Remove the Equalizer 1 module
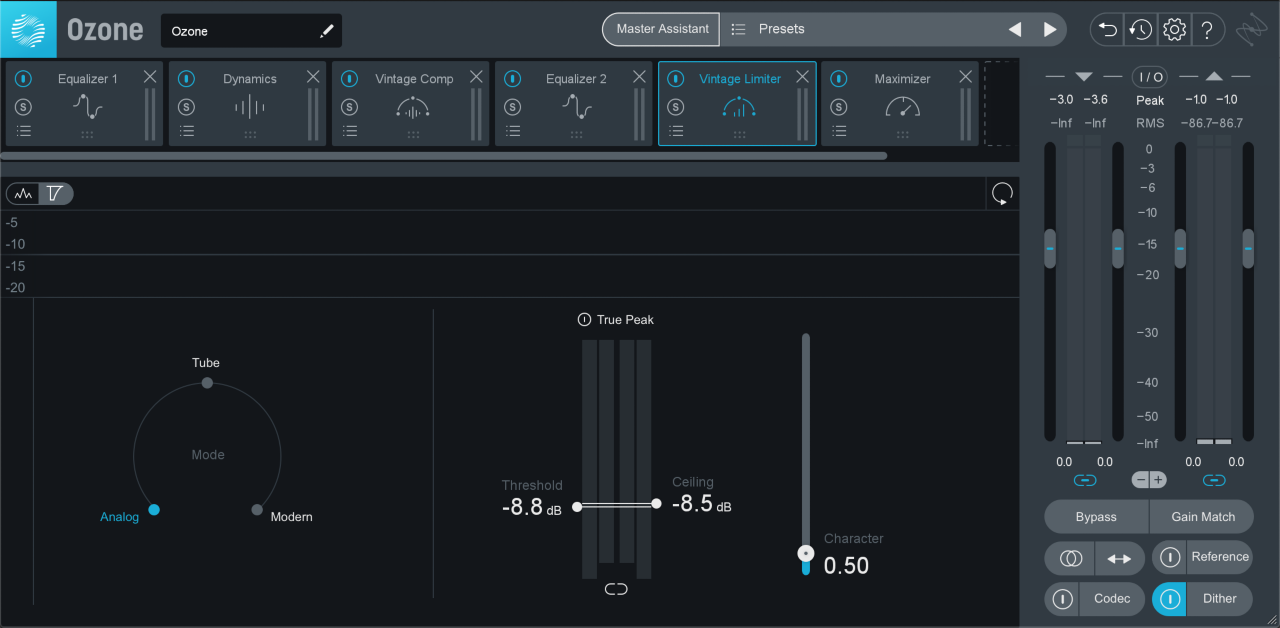 [150, 77]
